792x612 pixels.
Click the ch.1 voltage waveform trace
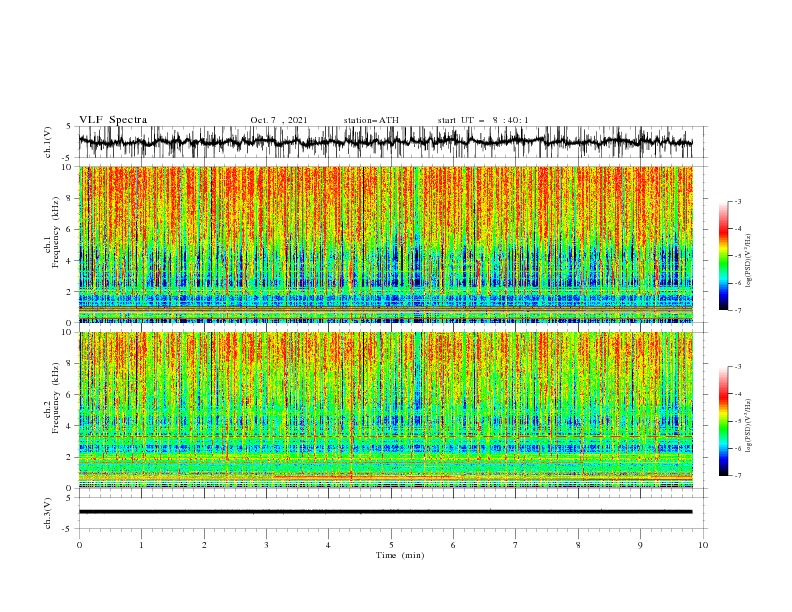385,142
